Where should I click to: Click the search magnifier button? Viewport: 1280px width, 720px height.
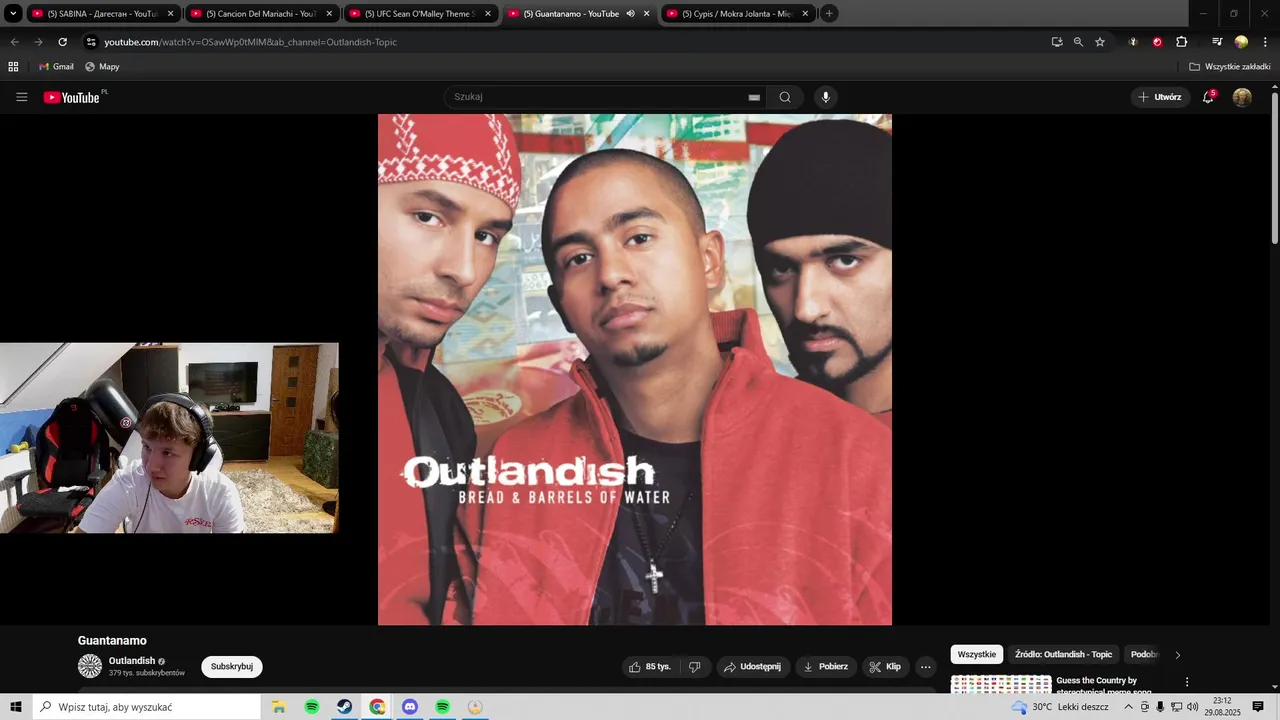(785, 97)
